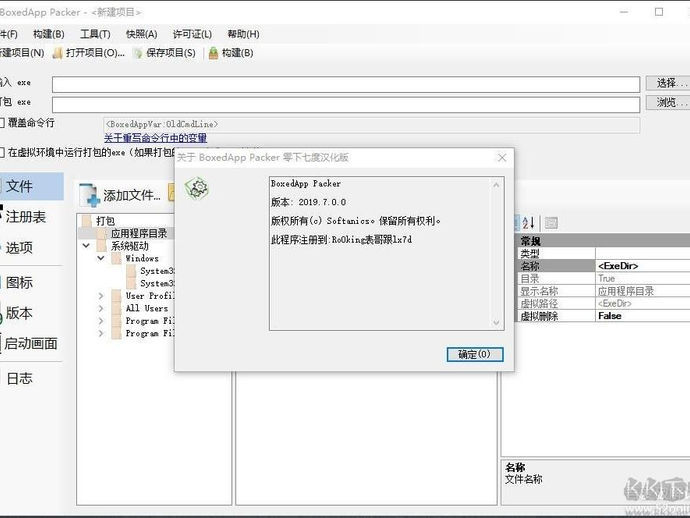Select the 图标 sidebar tab

[x=19, y=282]
